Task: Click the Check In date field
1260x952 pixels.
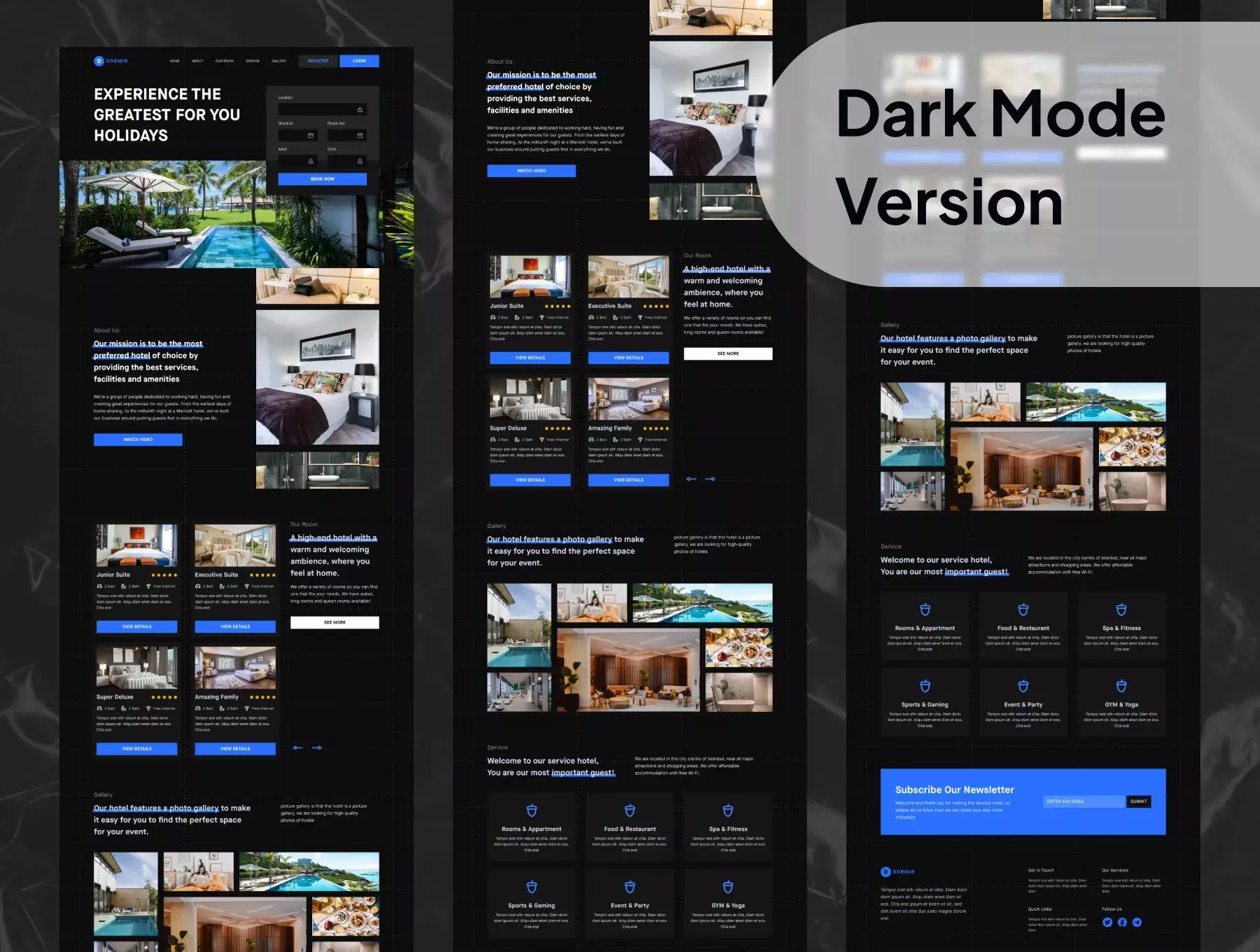Action: 297,135
